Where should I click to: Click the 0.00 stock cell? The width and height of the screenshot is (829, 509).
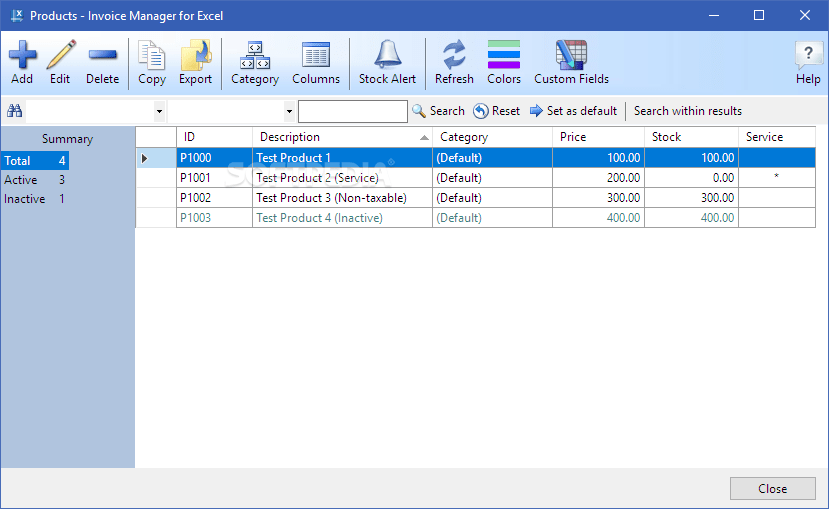coord(692,178)
